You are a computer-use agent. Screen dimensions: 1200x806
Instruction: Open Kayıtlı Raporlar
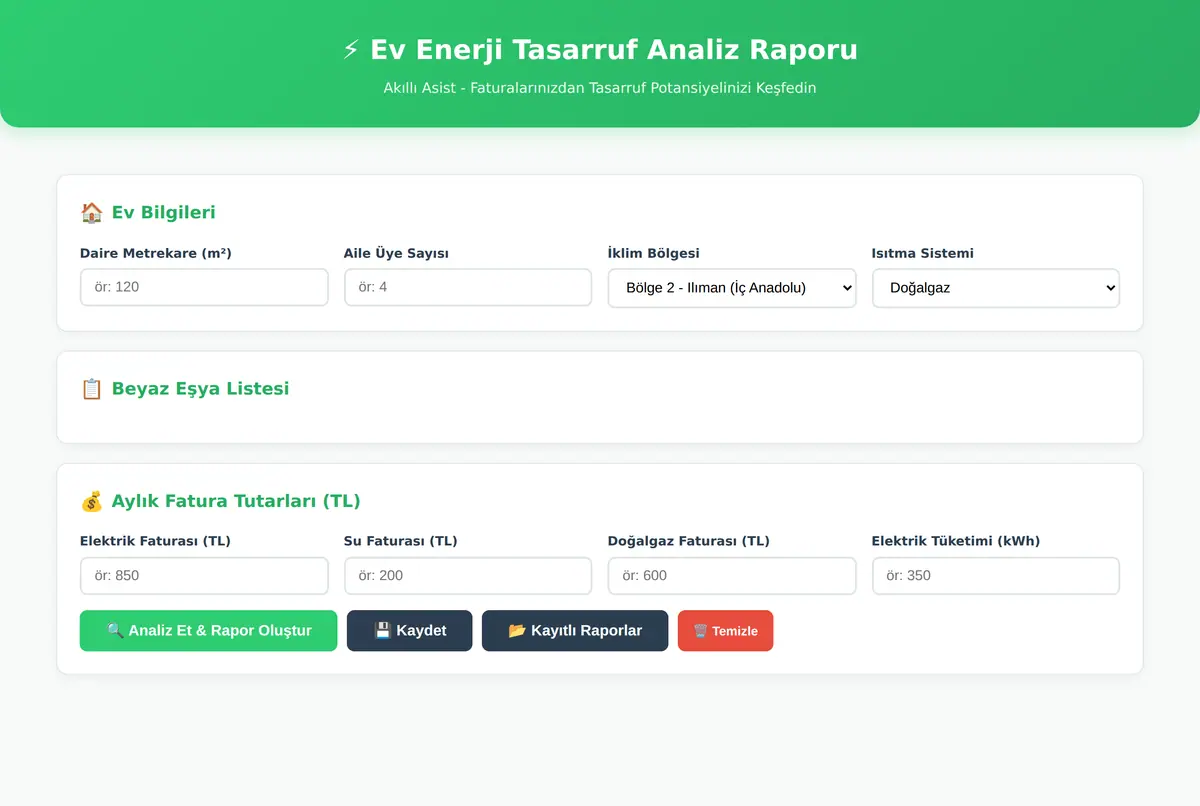point(575,631)
